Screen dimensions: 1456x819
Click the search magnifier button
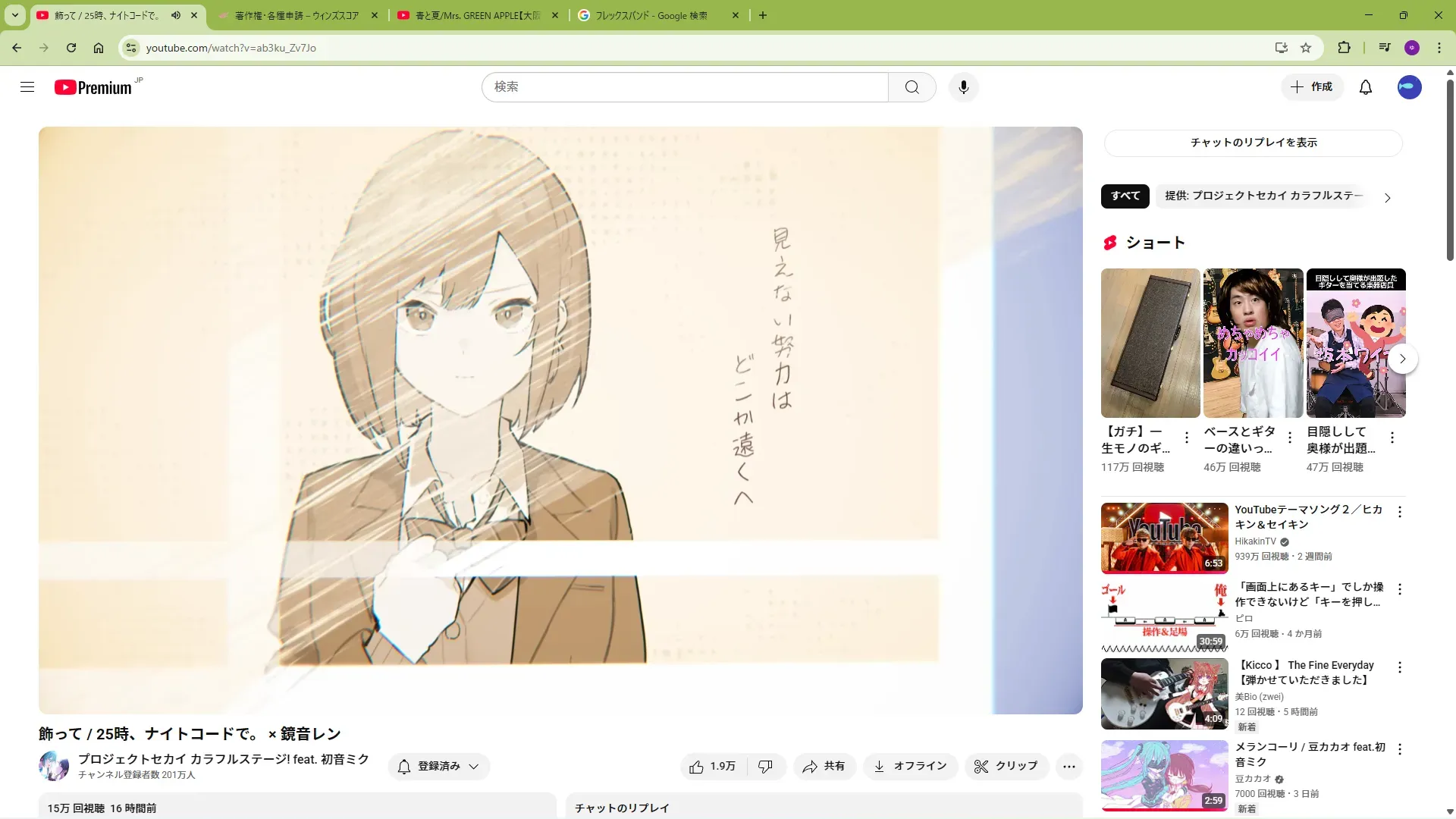912,87
